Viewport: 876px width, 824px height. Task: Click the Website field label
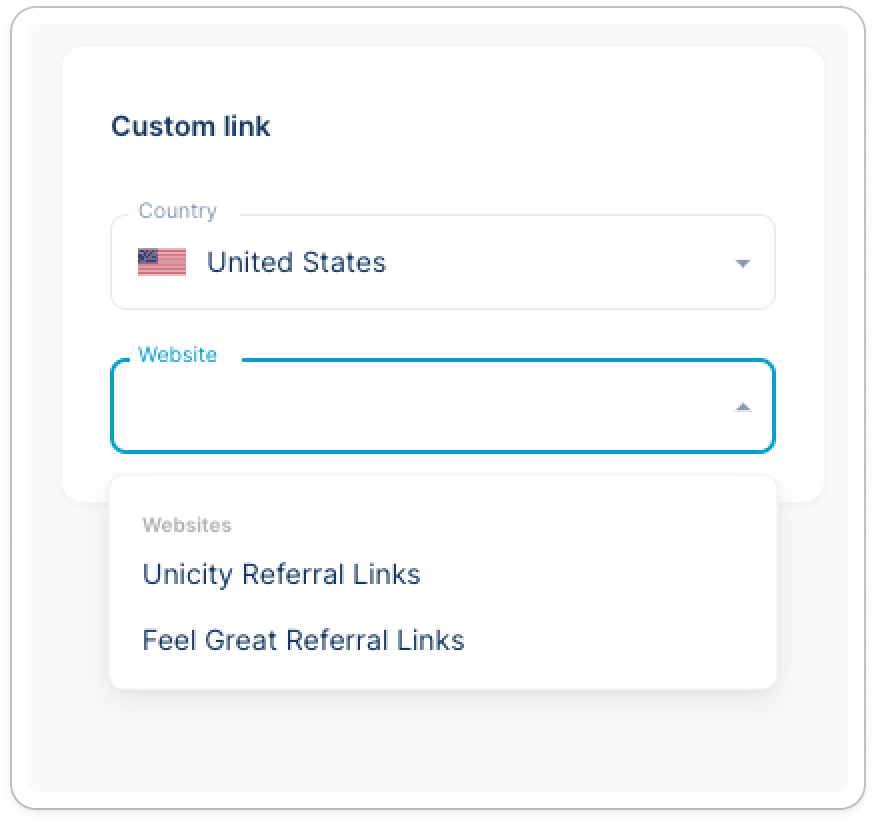177,355
